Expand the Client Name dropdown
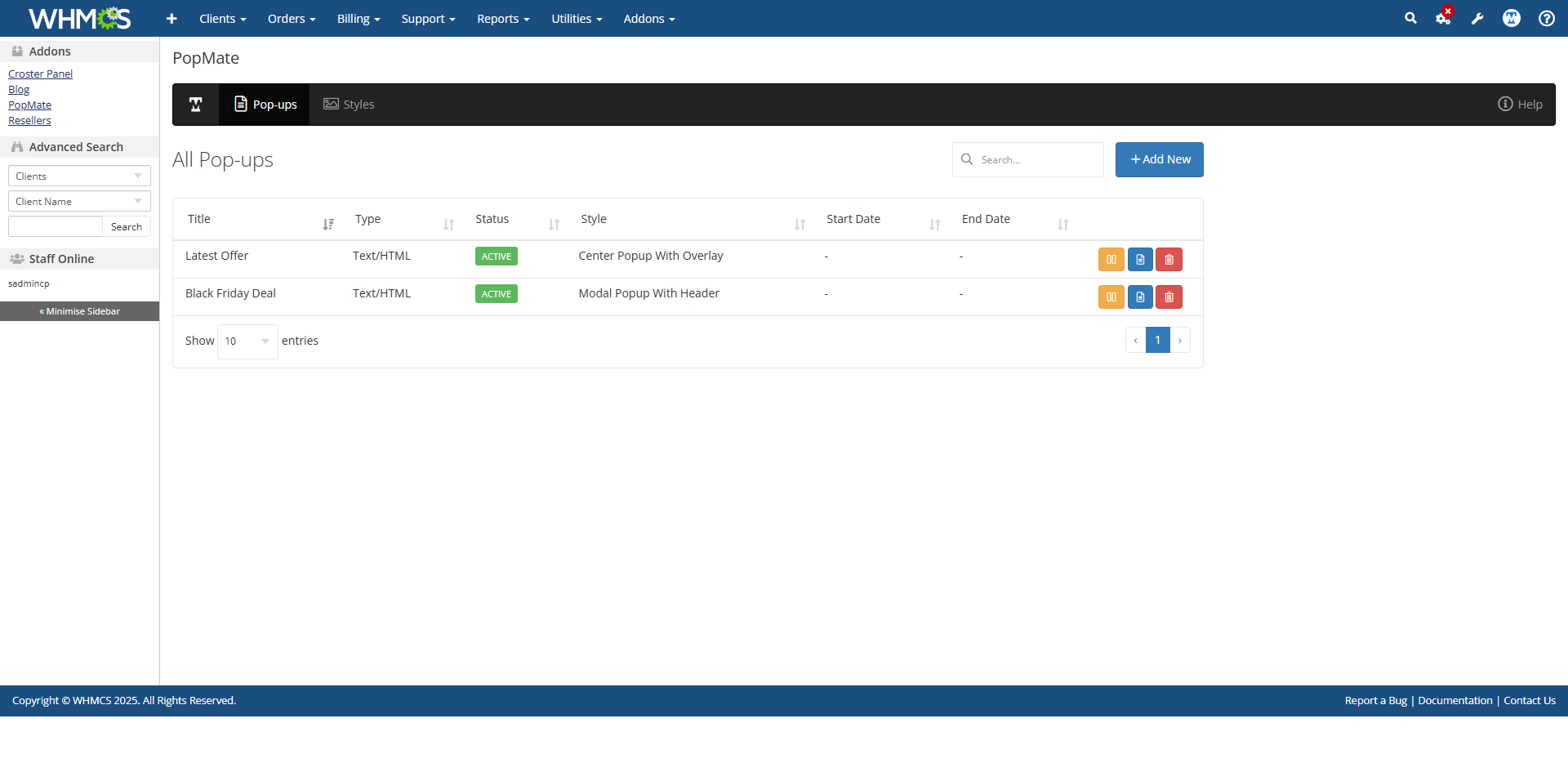Viewport: 1568px width, 772px height. (79, 202)
